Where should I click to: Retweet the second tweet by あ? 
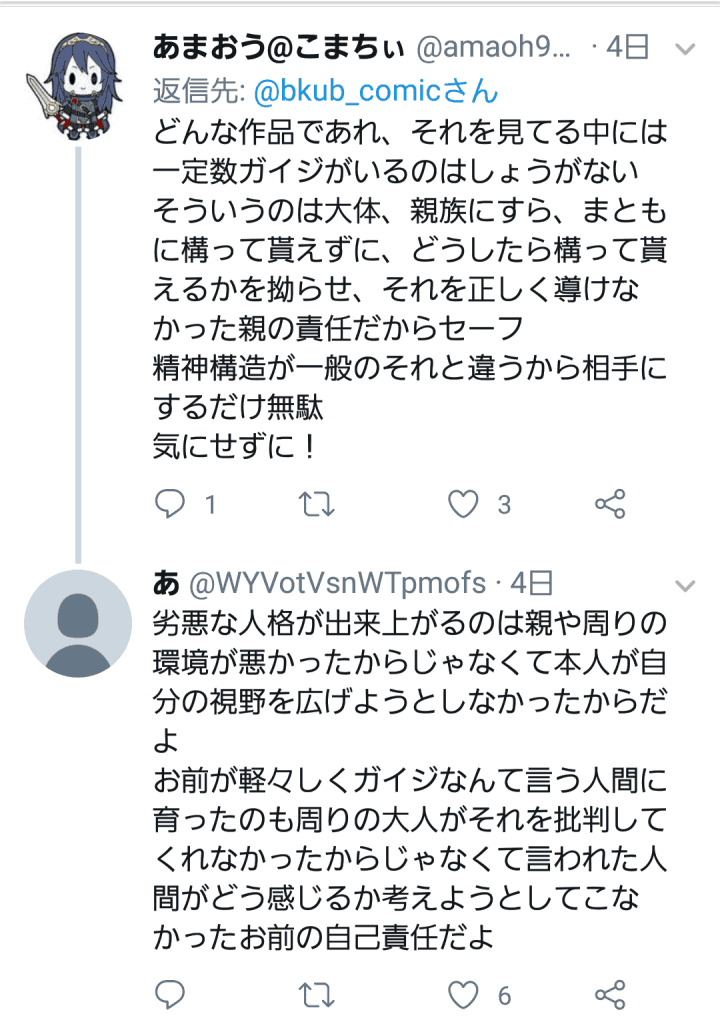click(317, 994)
